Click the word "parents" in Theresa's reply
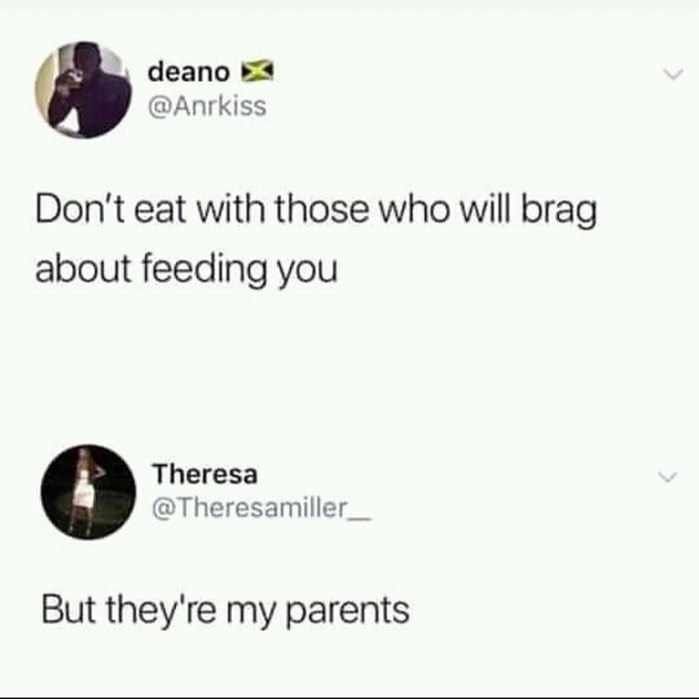This screenshot has height=699, width=699. point(347,612)
